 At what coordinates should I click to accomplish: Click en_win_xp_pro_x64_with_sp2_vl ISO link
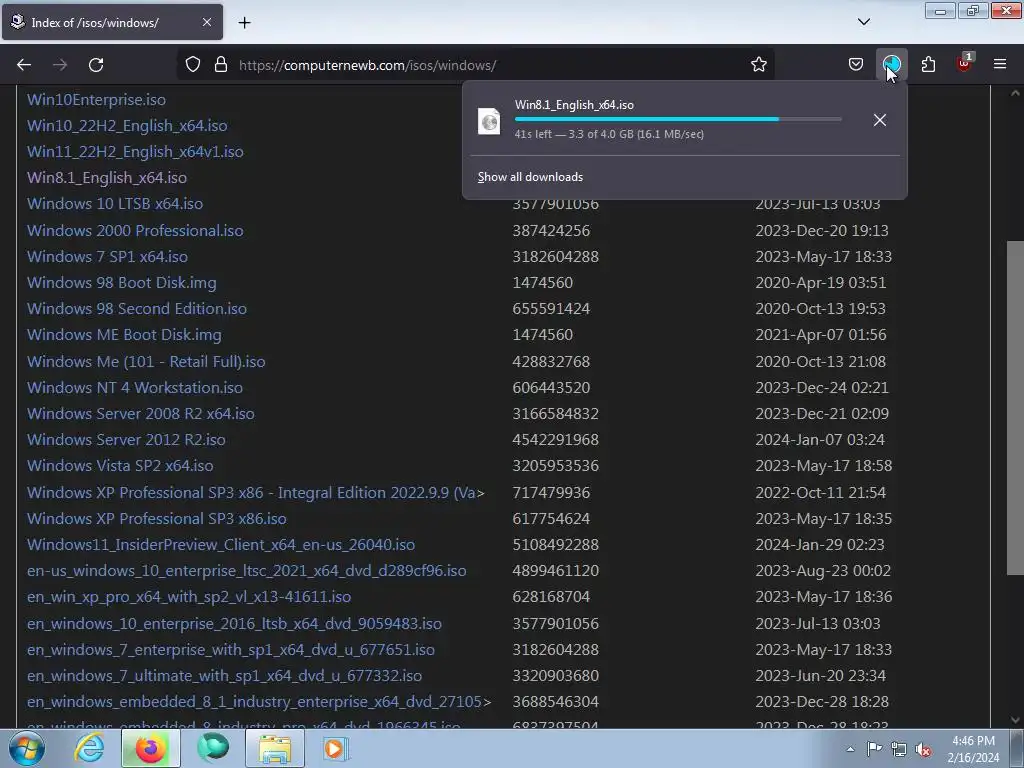click(x=189, y=597)
